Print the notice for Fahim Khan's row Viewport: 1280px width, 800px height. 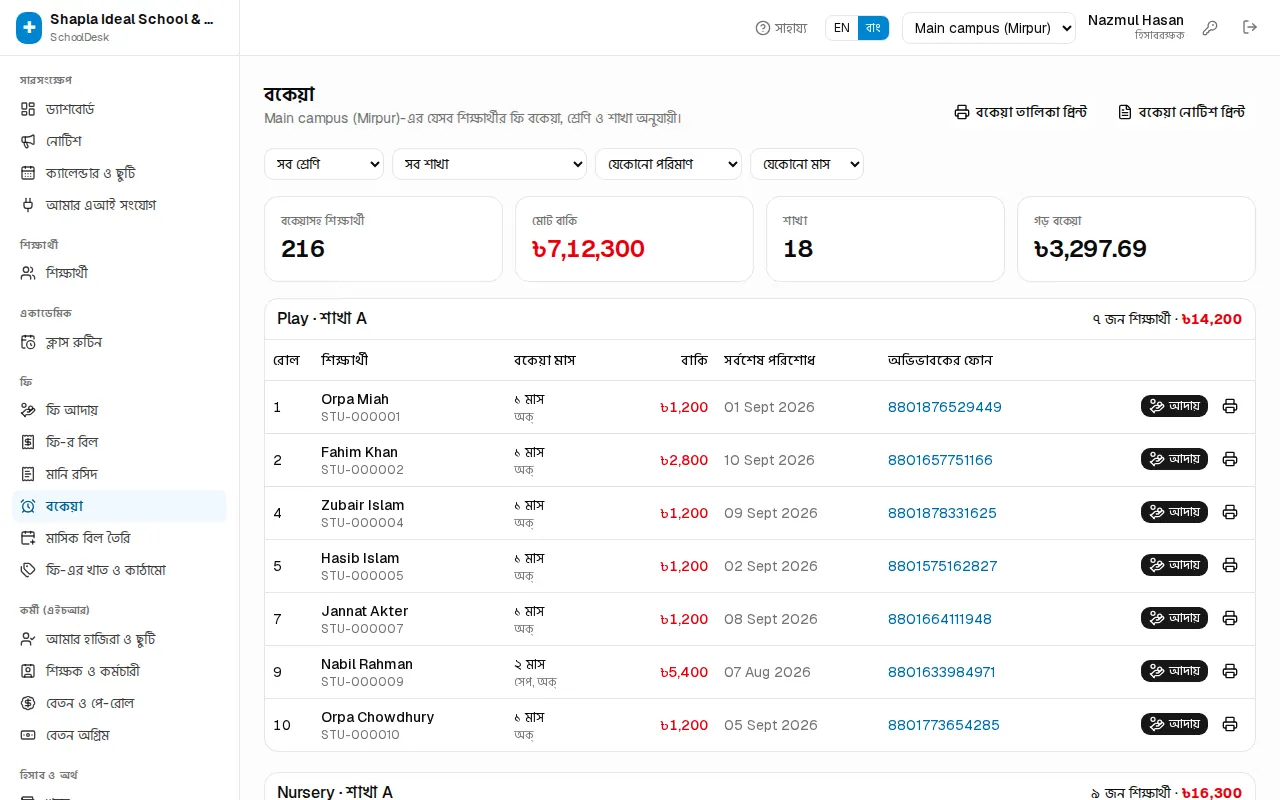[x=1230, y=459]
